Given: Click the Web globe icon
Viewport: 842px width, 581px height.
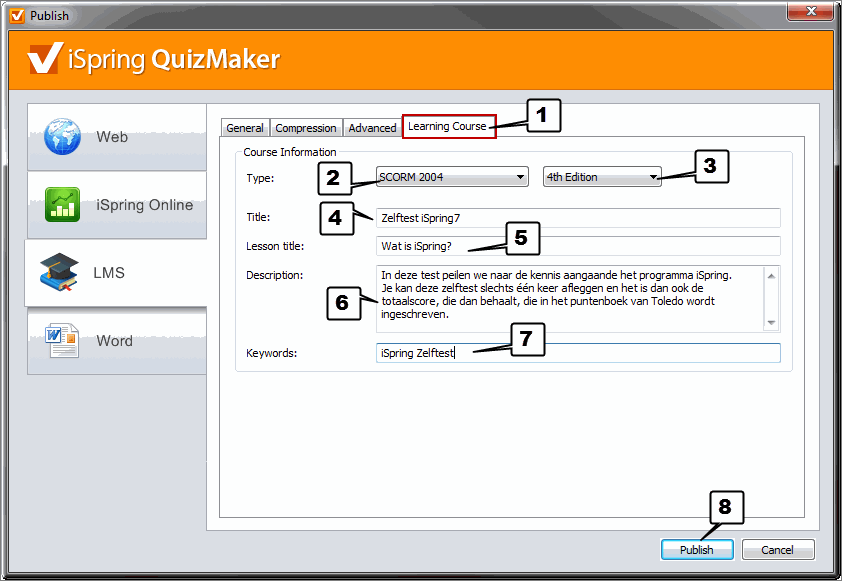Looking at the screenshot, I should pos(62,136).
